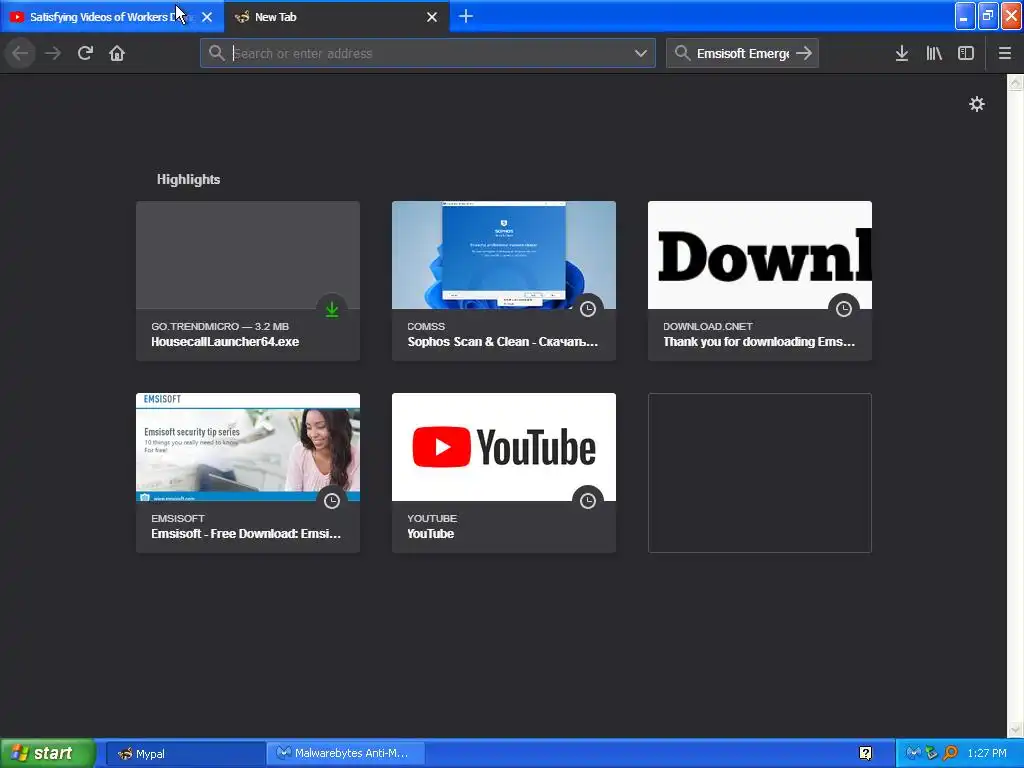Image resolution: width=1024 pixels, height=768 pixels.
Task: Click the Back navigation arrow
Action: pyautogui.click(x=20, y=53)
